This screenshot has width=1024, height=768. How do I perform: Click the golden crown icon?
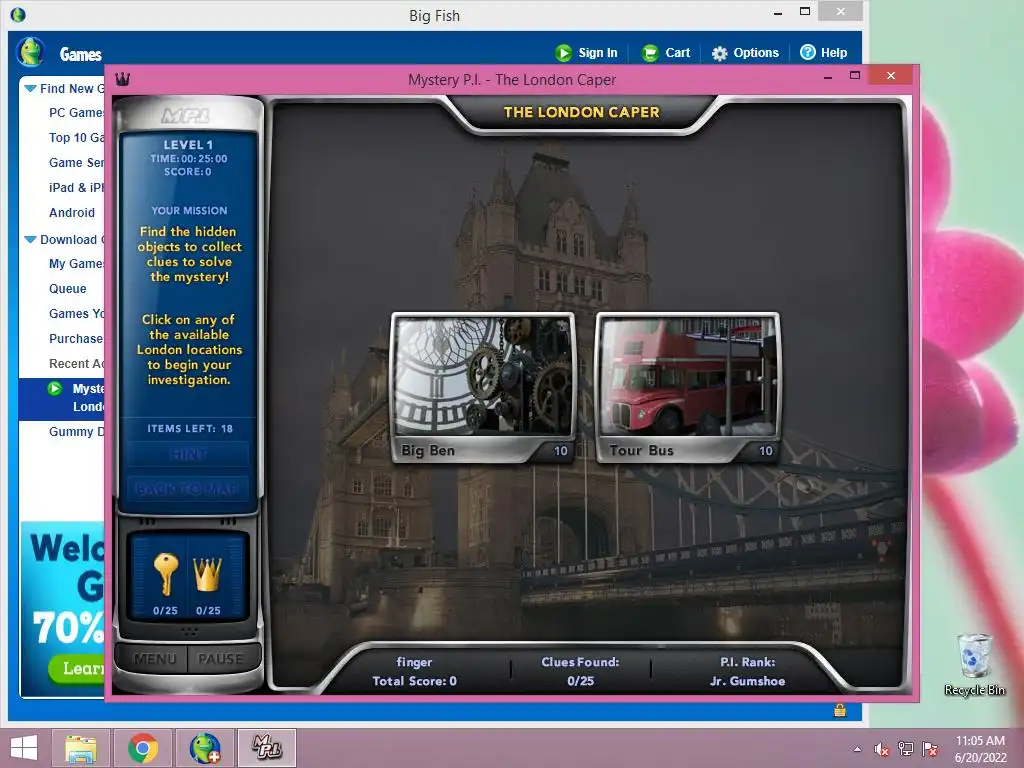(x=208, y=575)
